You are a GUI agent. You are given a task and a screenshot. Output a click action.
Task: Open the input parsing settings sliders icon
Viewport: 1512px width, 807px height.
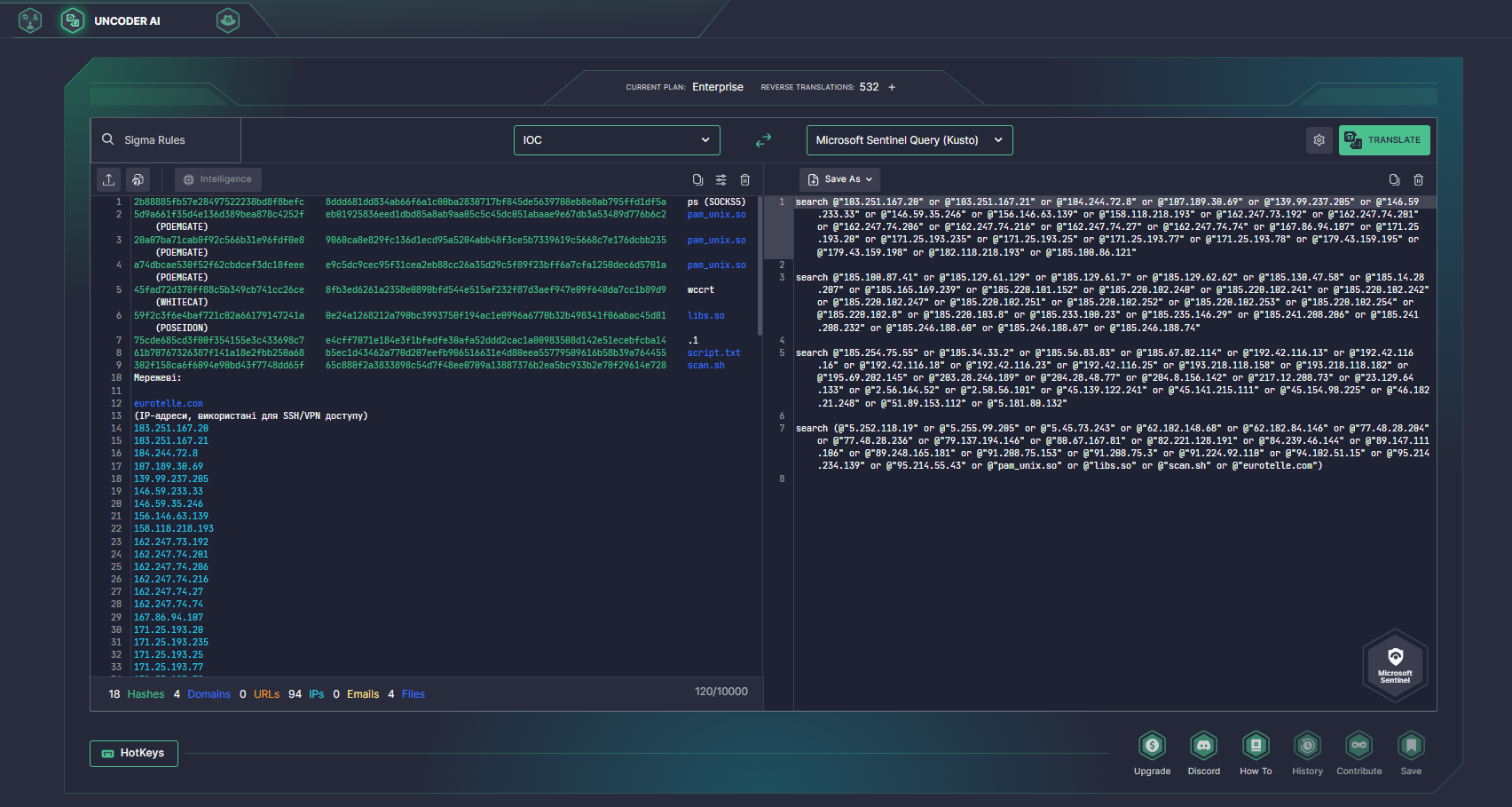(x=721, y=179)
